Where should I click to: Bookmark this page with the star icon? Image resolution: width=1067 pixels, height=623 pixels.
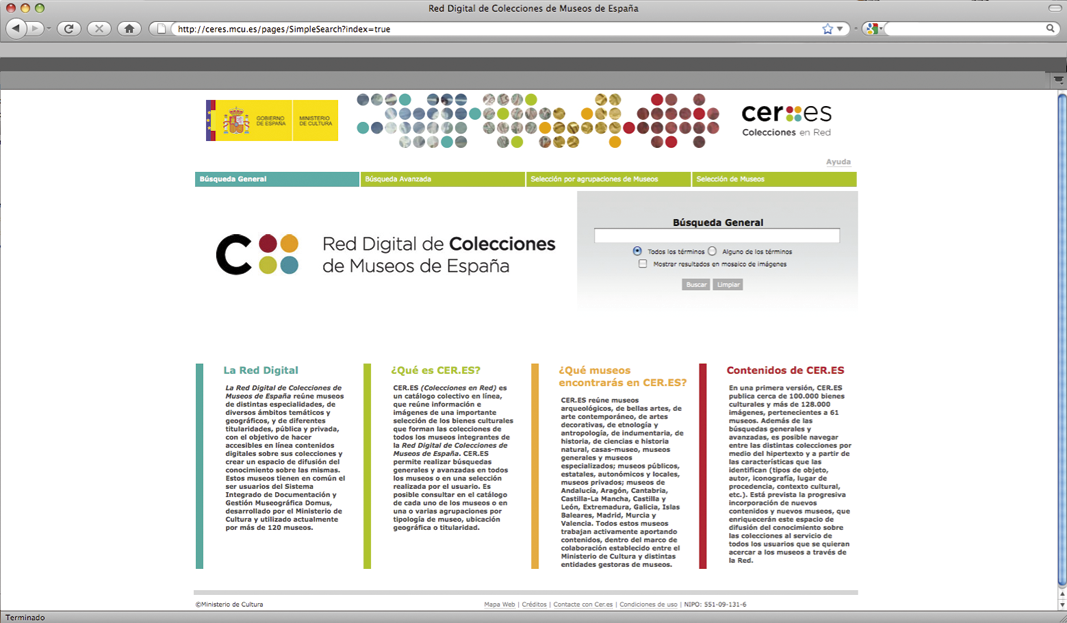827,29
